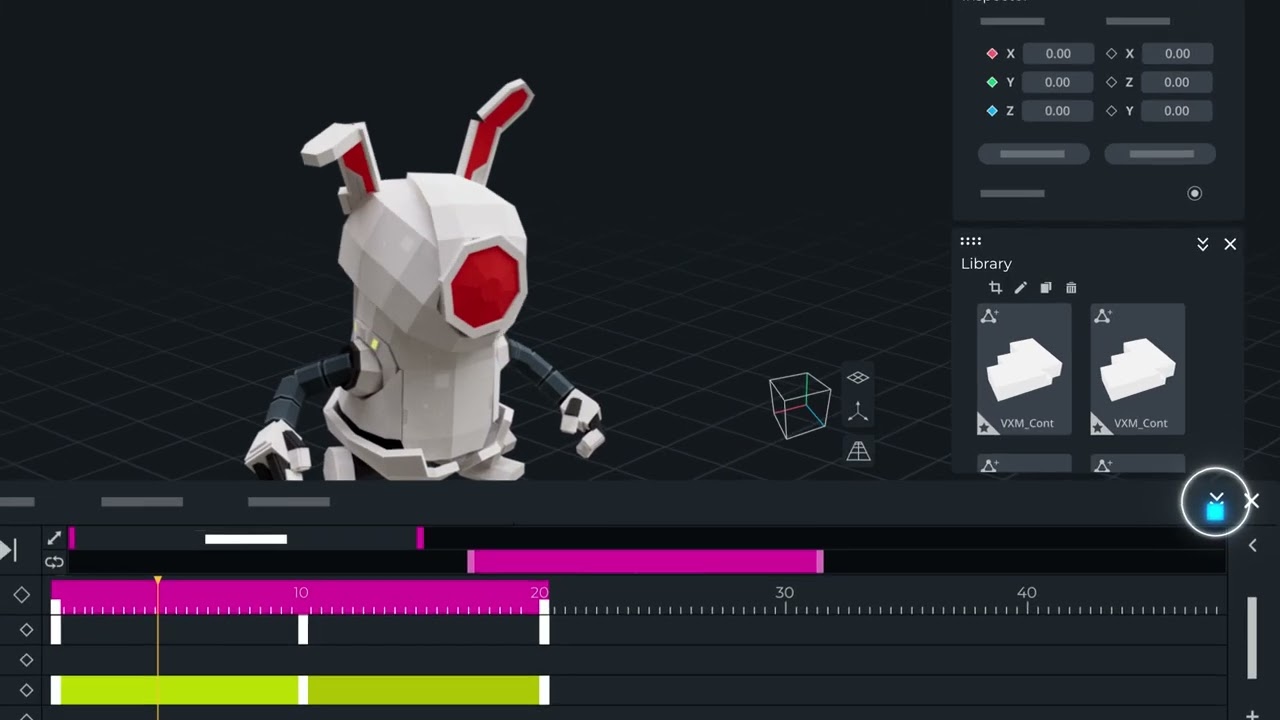Click the left chevron at timeline's right edge
The height and width of the screenshot is (720, 1280).
pyautogui.click(x=1253, y=545)
